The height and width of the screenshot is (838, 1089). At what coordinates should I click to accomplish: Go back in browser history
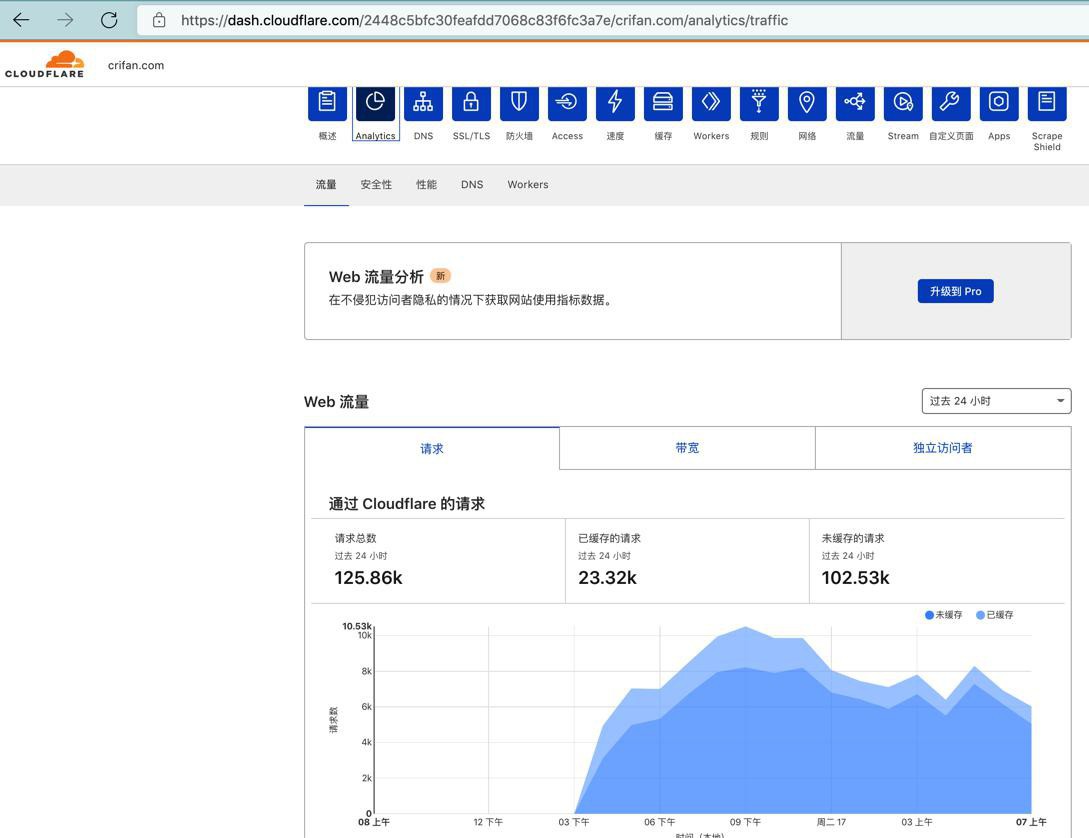(x=21, y=20)
